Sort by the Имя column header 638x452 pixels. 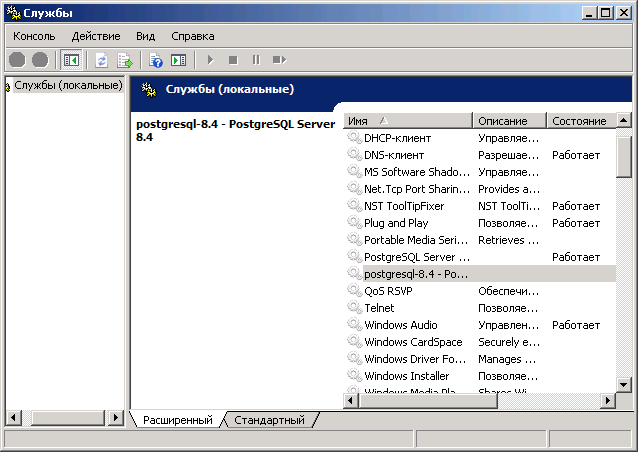[408, 121]
